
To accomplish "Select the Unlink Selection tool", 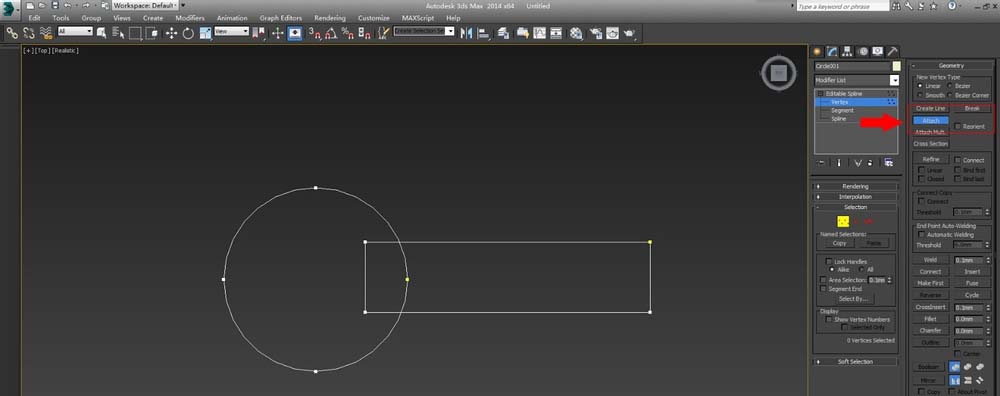I will click(29, 33).
